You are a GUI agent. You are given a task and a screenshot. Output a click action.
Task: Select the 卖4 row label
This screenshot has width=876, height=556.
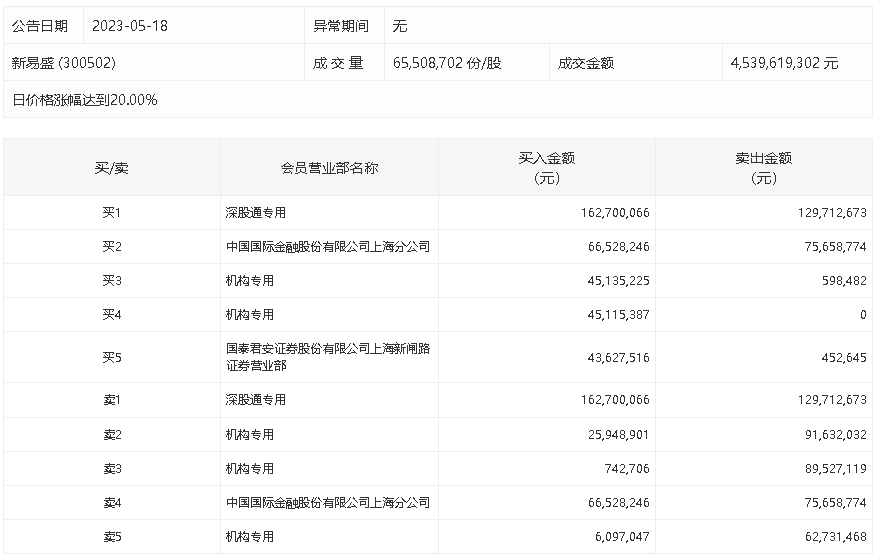(112, 502)
